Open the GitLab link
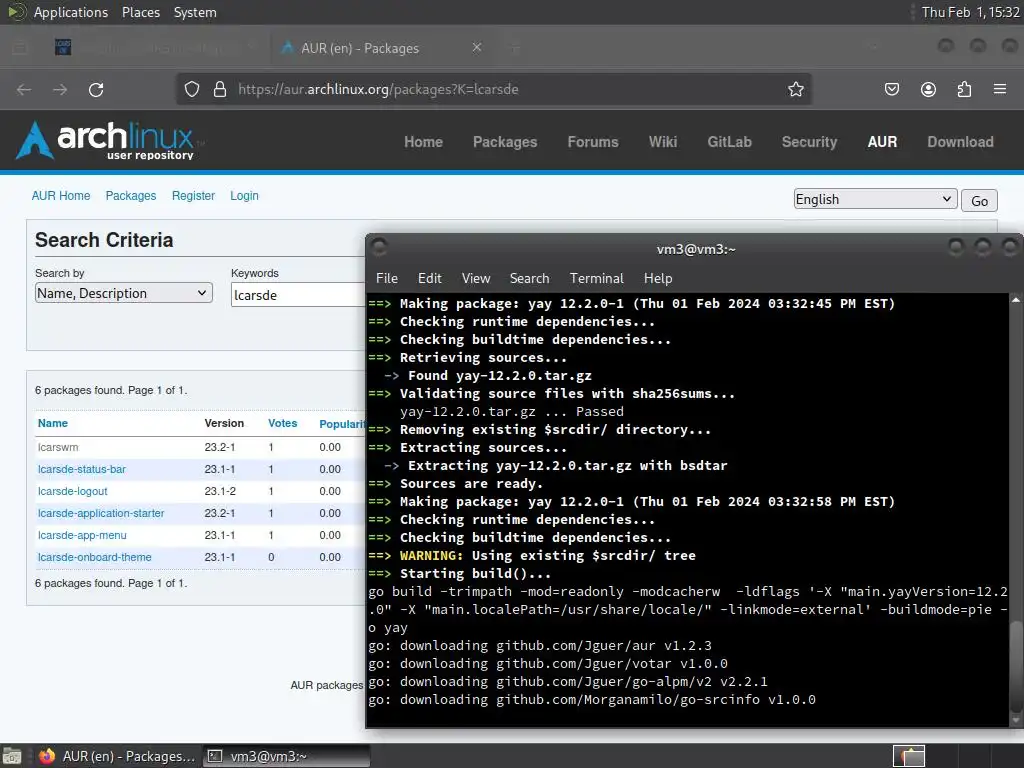The image size is (1024, 768). [729, 142]
